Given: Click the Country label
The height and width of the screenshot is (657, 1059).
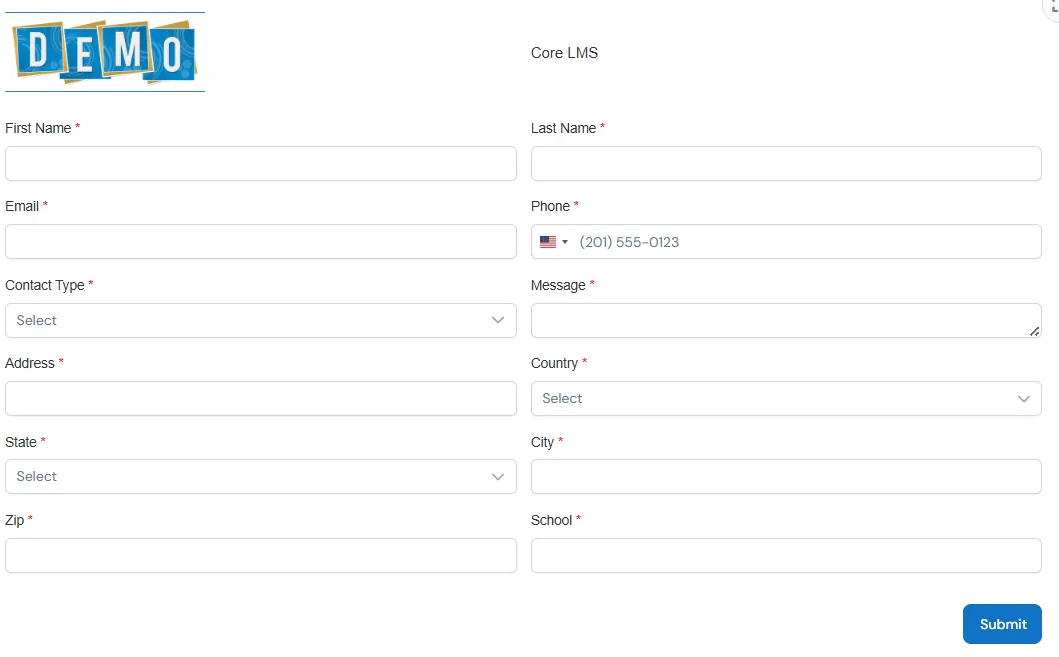Looking at the screenshot, I should tap(554, 363).
